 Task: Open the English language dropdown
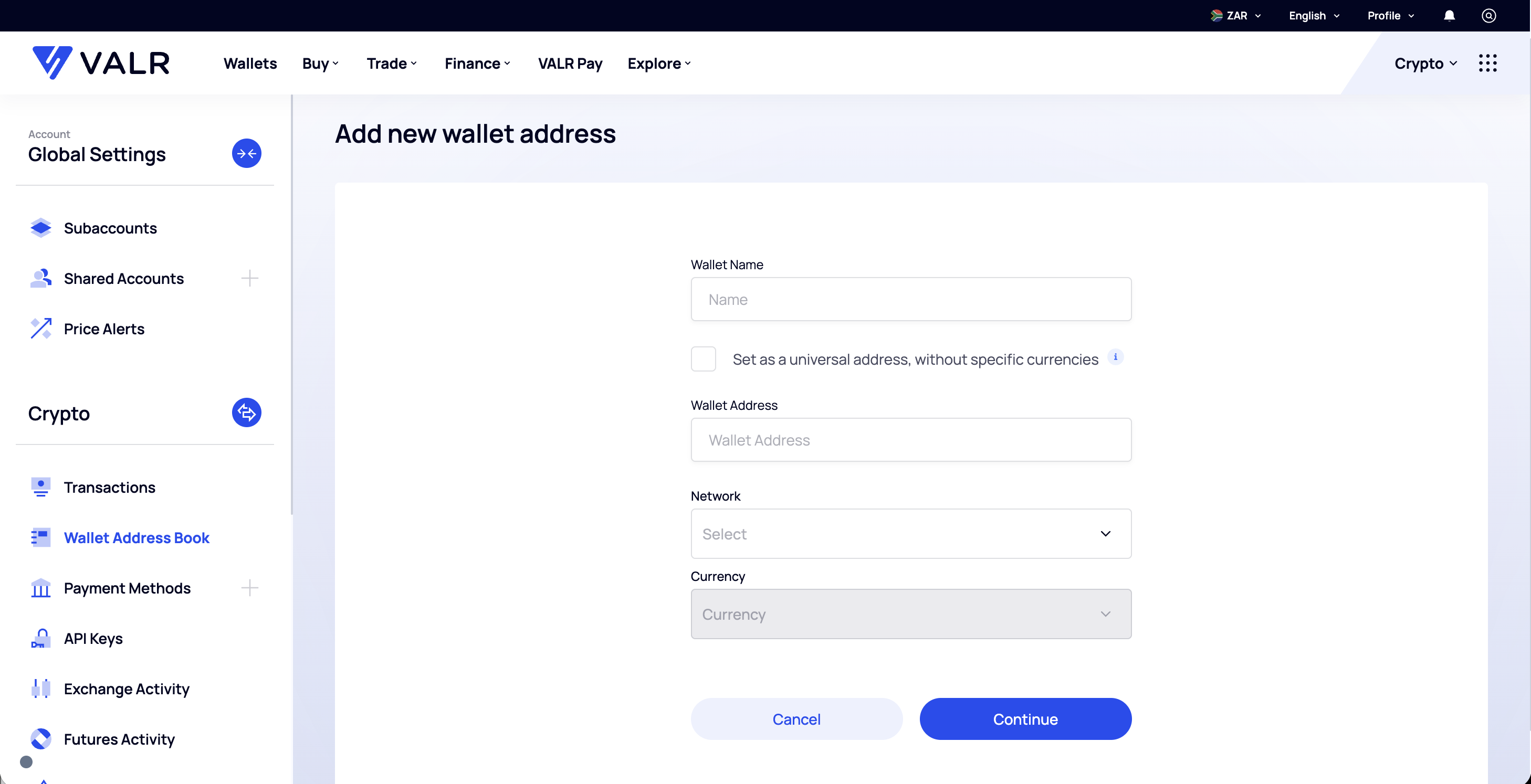tap(1314, 15)
